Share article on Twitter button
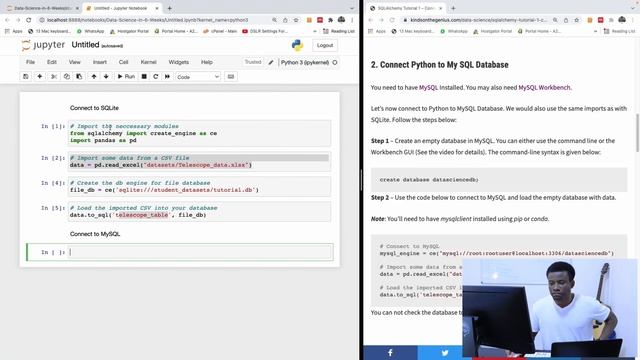This screenshot has height=360, width=640. point(444,353)
